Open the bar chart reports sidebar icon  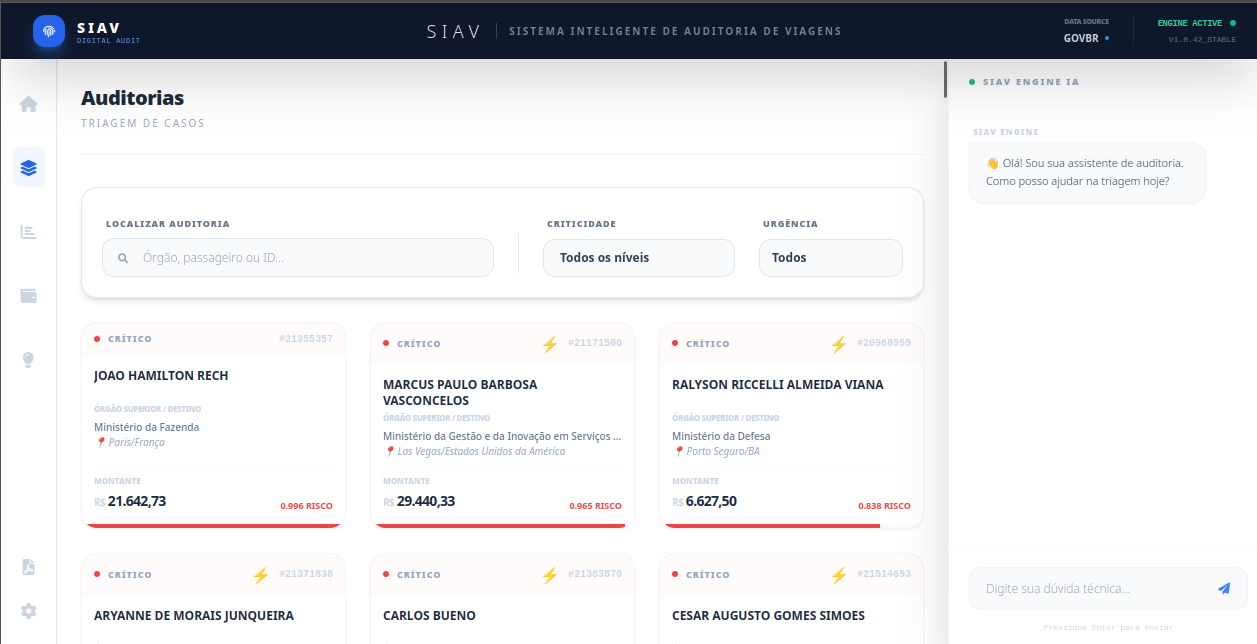29,232
